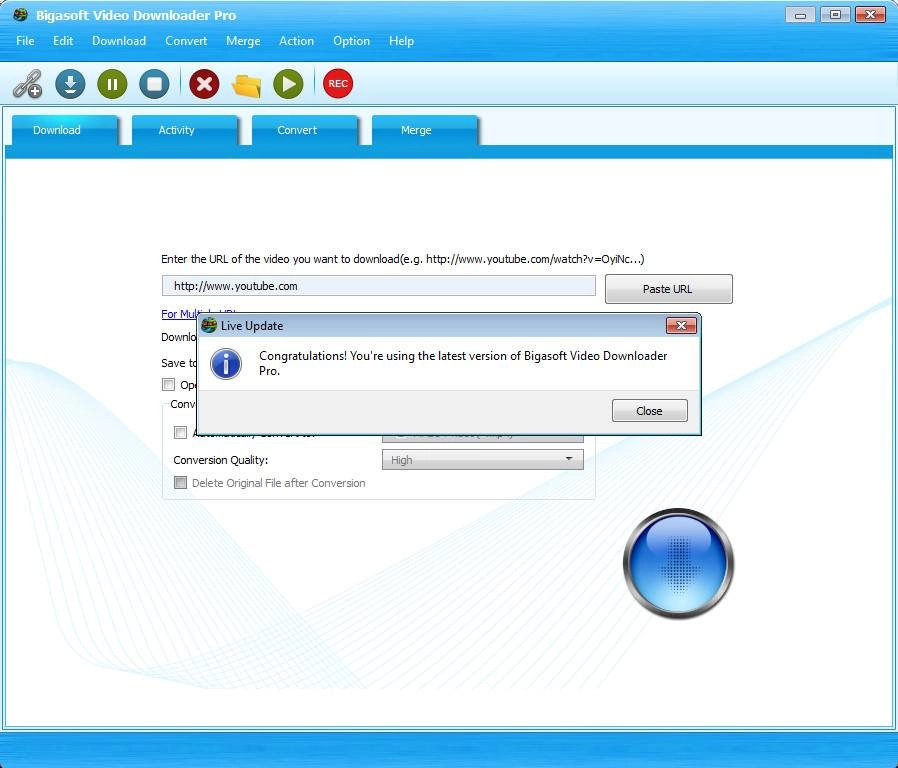Play video with the green play icon
The width and height of the screenshot is (898, 768).
(x=288, y=84)
